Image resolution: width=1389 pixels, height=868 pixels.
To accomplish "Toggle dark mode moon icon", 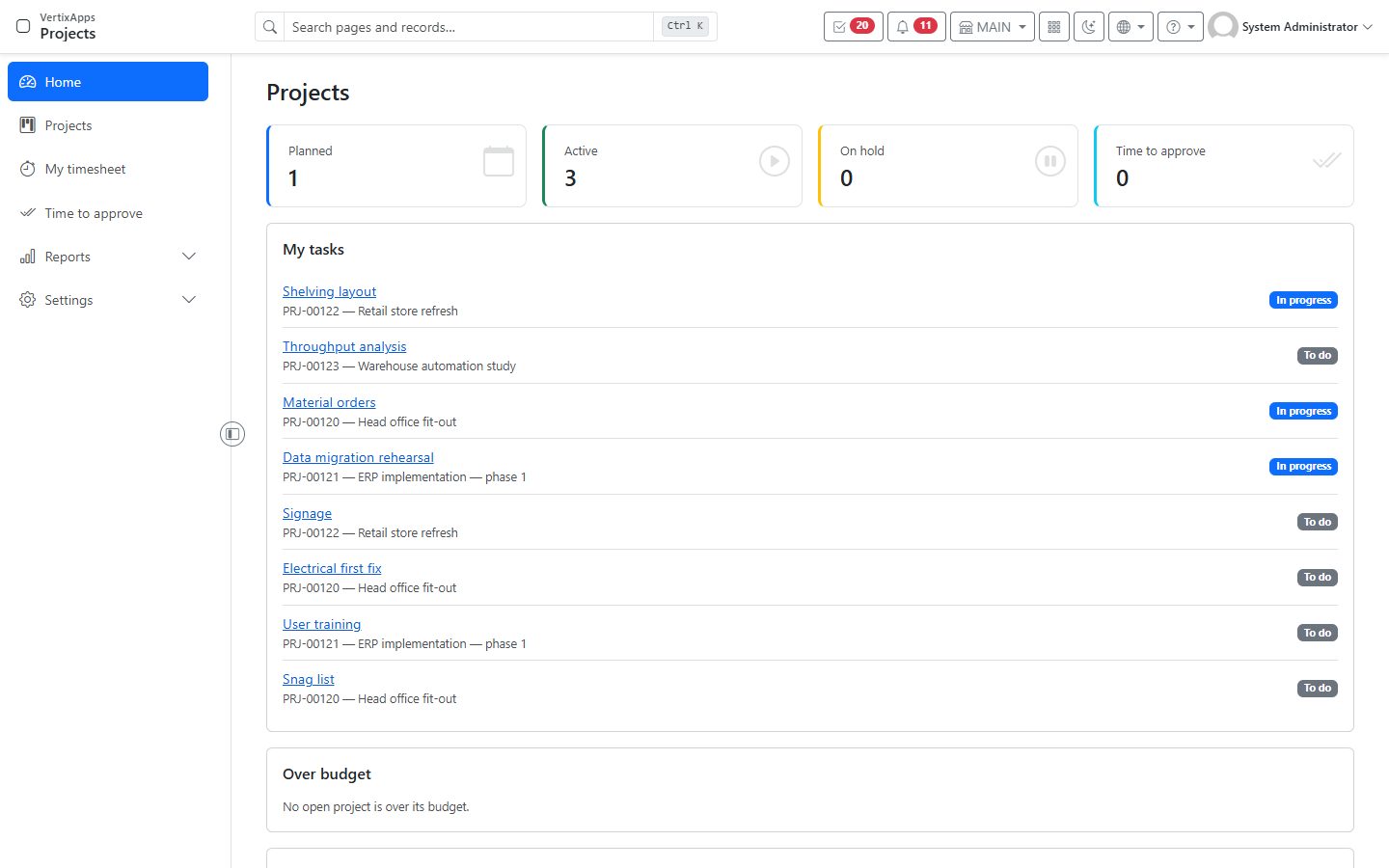I will 1089,27.
